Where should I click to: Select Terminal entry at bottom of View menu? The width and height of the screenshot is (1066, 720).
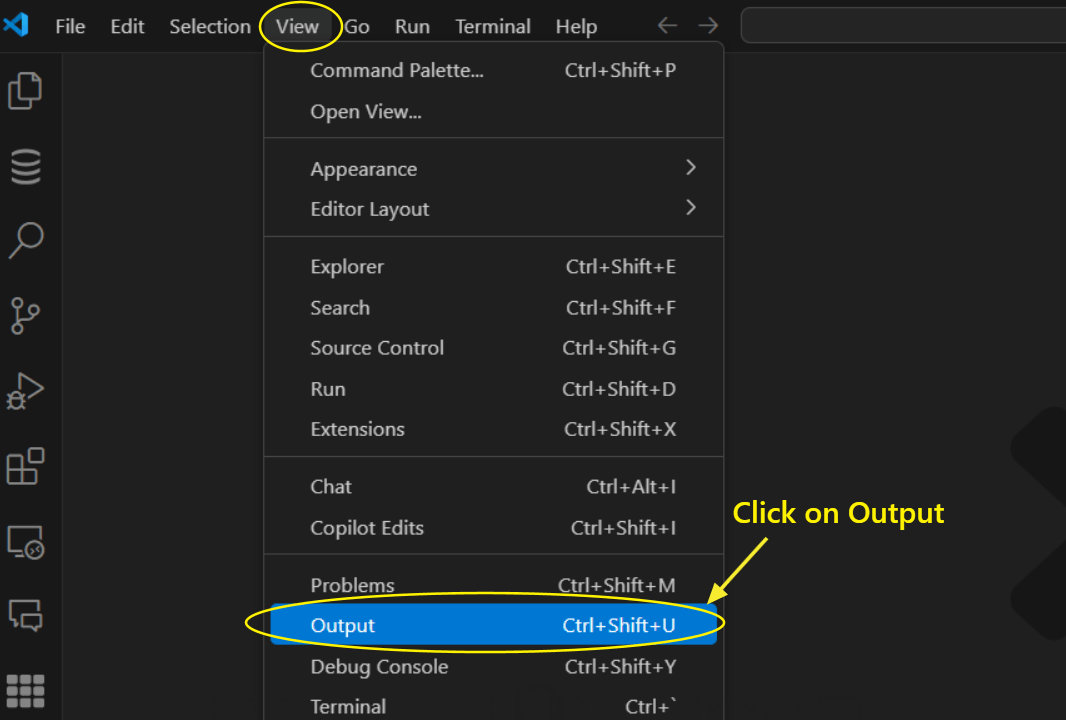coord(494,706)
